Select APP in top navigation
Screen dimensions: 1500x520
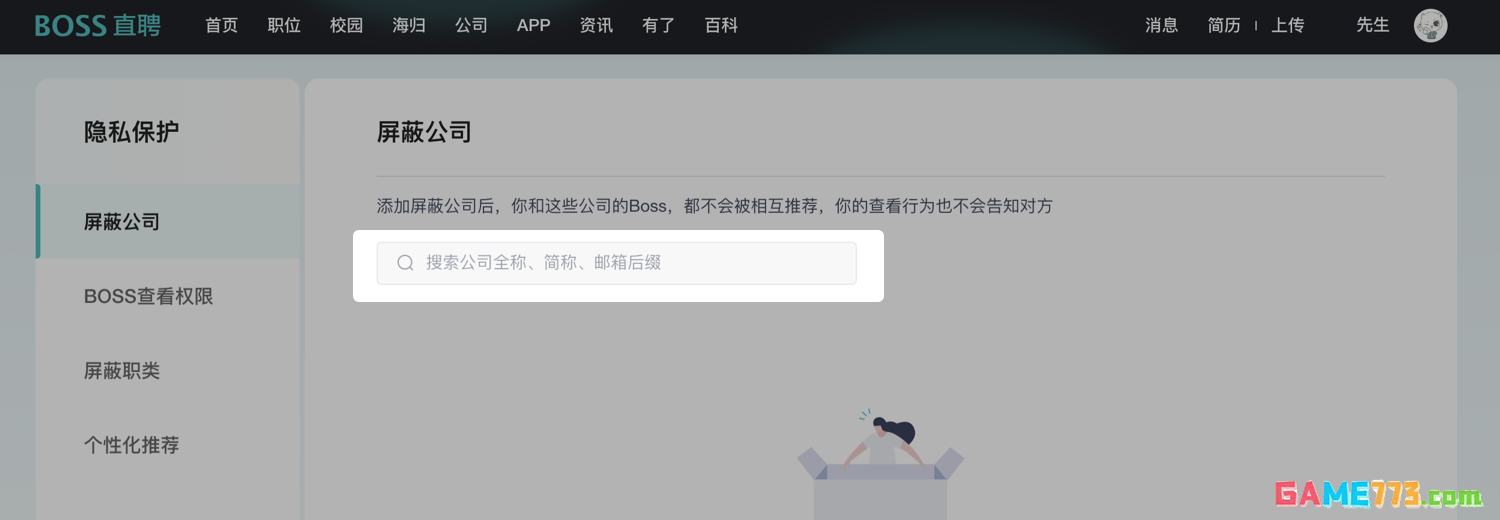[533, 26]
